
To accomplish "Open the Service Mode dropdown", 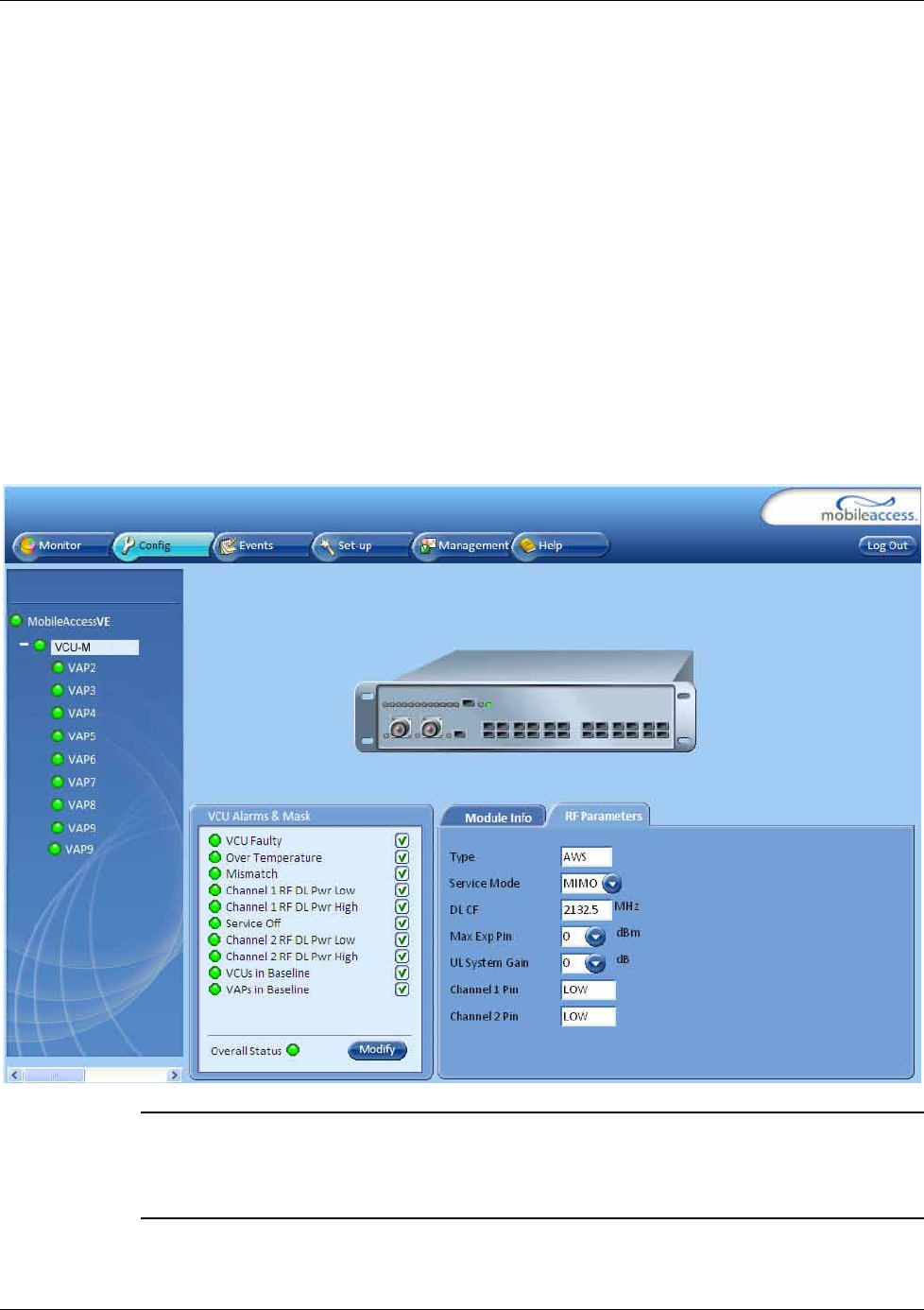I will click(x=612, y=884).
